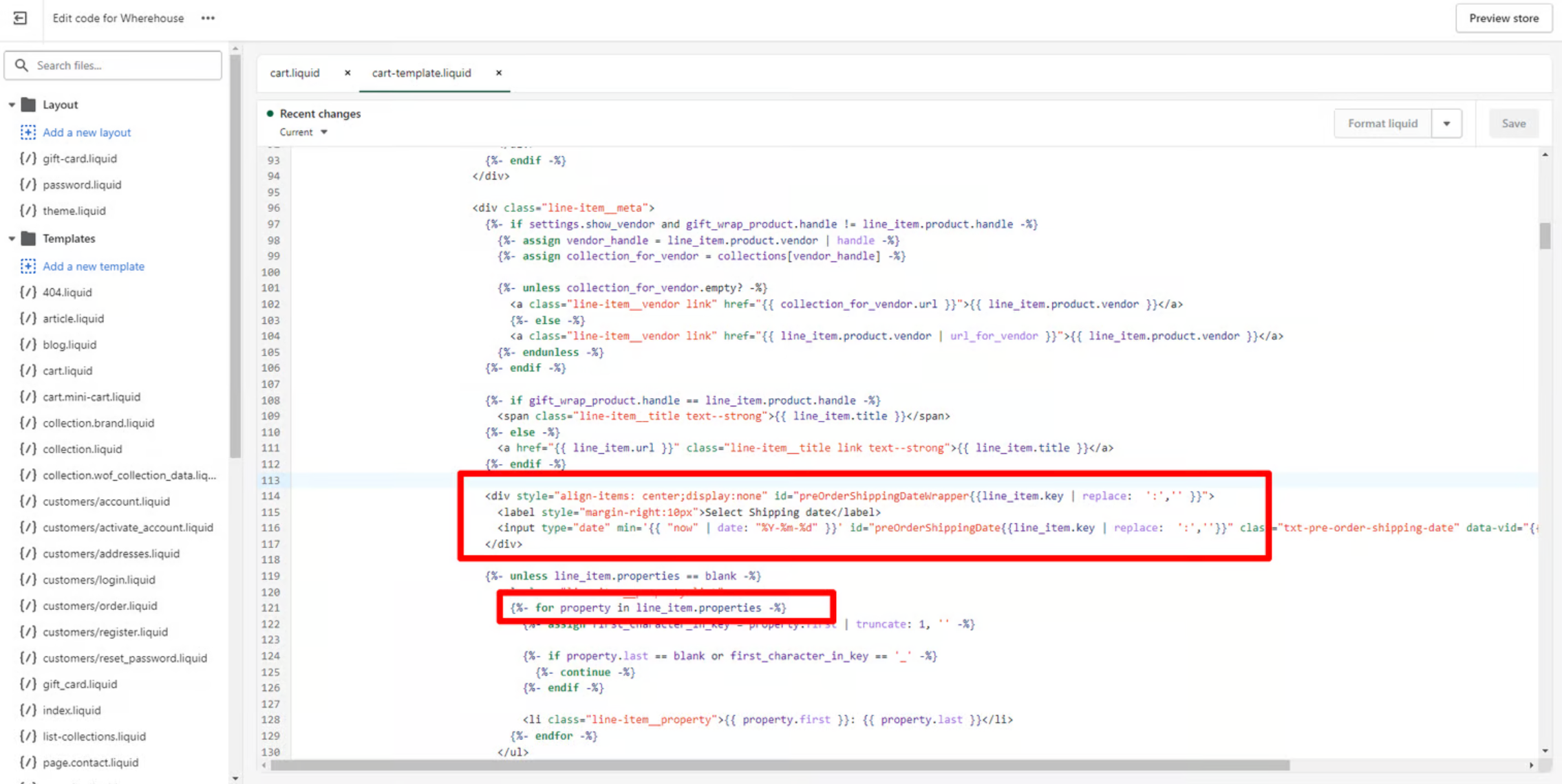
Task: Click the theme.liquid file icon
Action: pyautogui.click(x=28, y=210)
